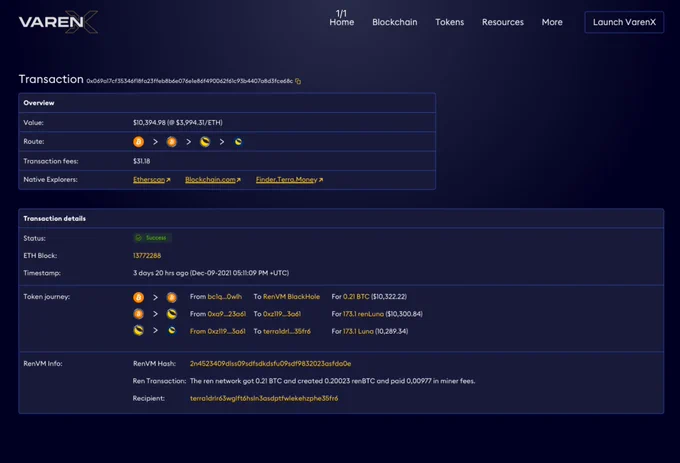Click Bitcoin icon in first Token journey row
Viewport: 680px width, 463px height.
point(138,297)
